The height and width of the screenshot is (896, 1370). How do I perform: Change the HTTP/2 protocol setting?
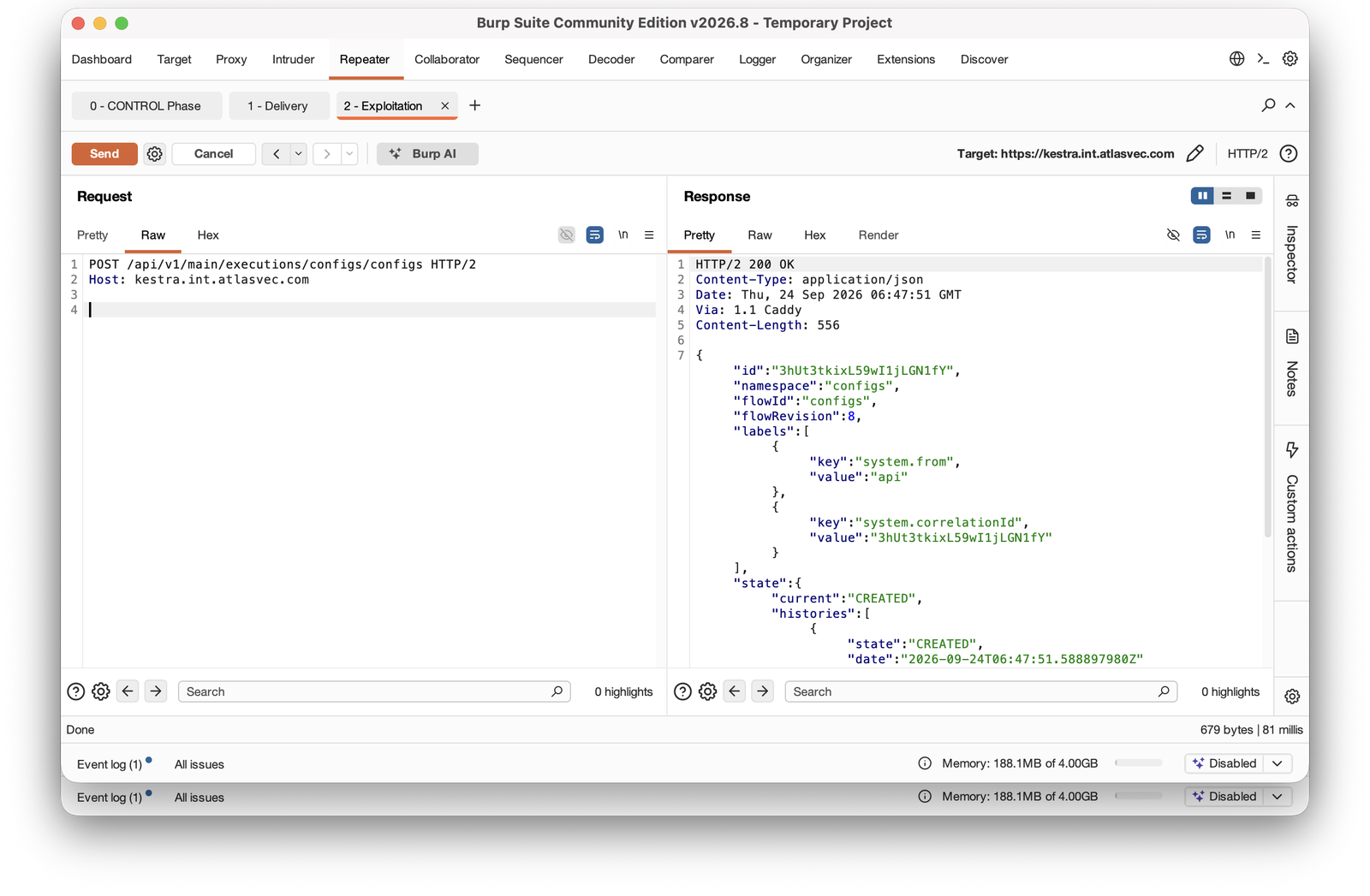pos(1248,154)
